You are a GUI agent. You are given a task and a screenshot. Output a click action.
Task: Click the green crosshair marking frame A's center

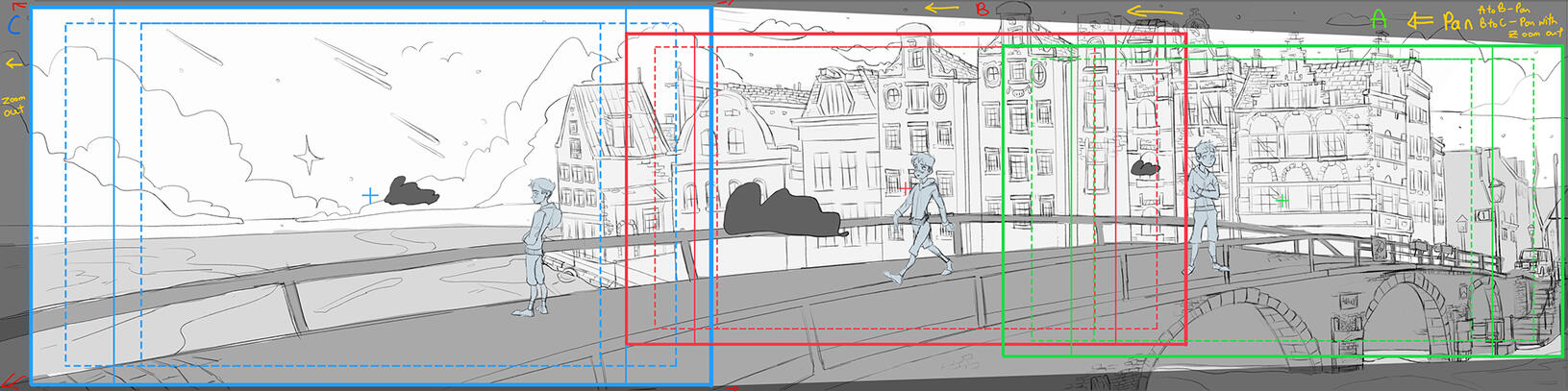click(1282, 201)
